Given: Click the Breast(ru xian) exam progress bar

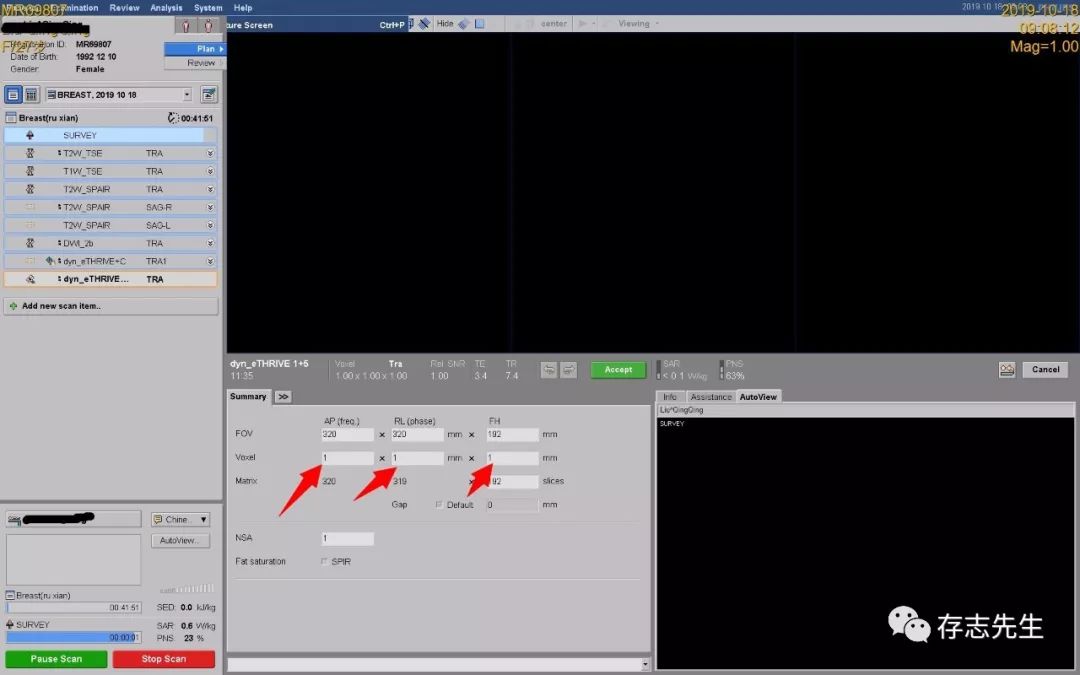Looking at the screenshot, I should [x=74, y=608].
